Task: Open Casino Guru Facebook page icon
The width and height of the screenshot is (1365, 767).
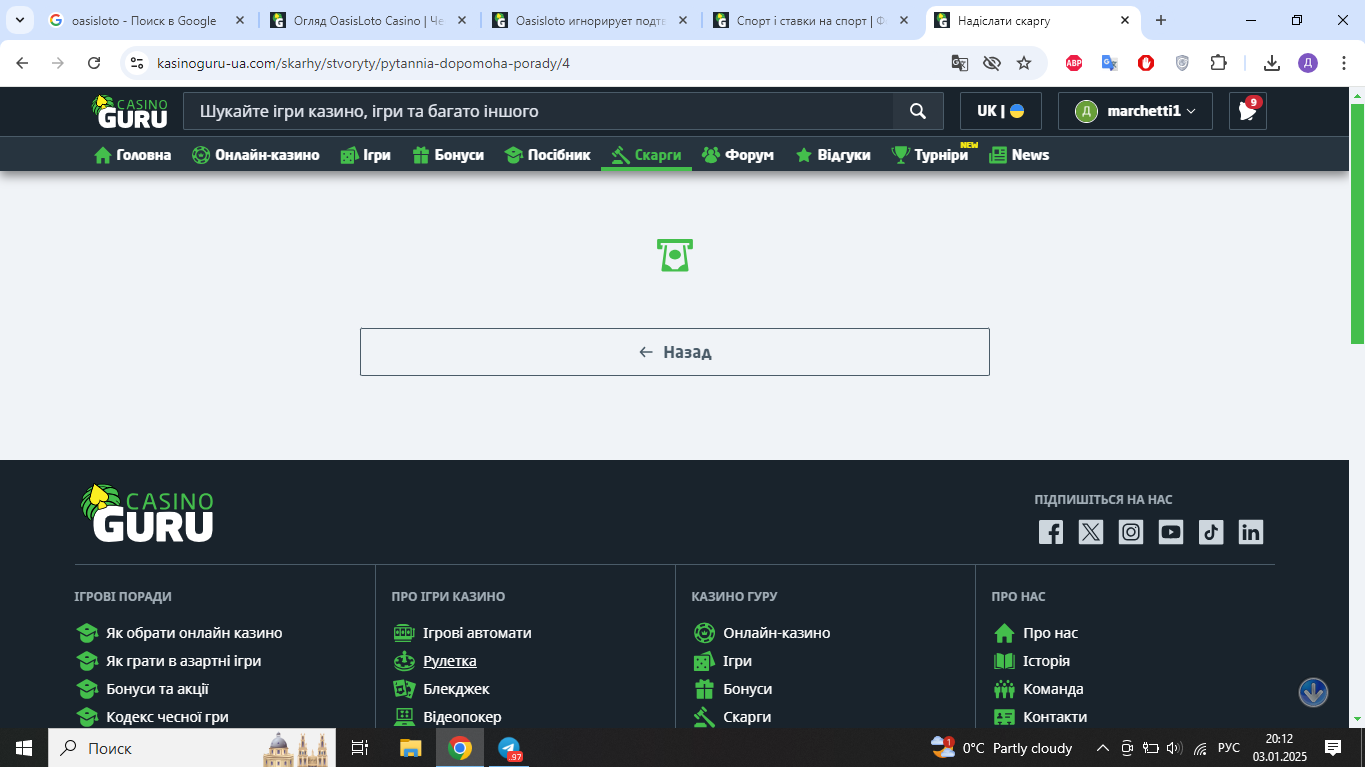Action: coord(1051,532)
